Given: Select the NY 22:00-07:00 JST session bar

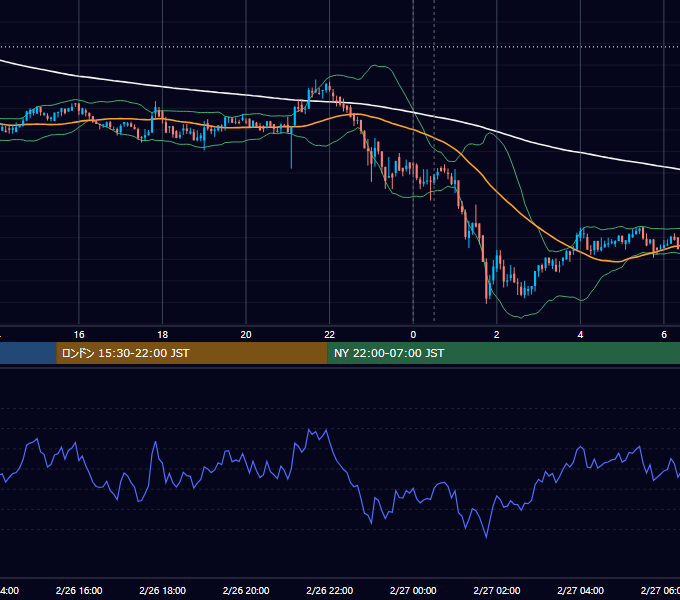Looking at the screenshot, I should click(503, 353).
